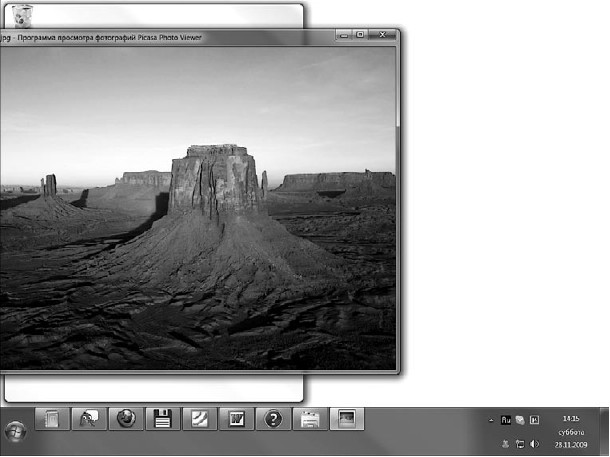Open the second pinned taskbar icon

(89, 420)
